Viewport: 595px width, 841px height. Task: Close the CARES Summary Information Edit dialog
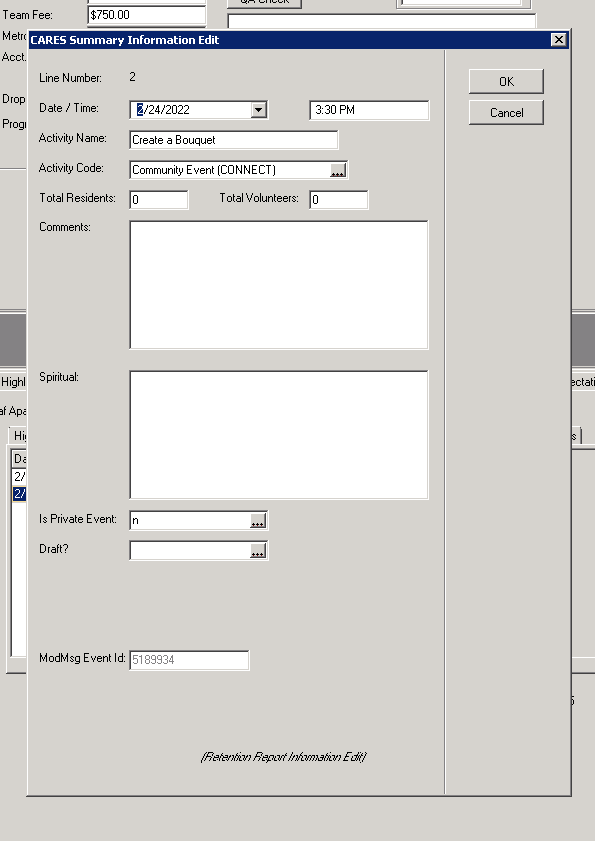(x=559, y=40)
